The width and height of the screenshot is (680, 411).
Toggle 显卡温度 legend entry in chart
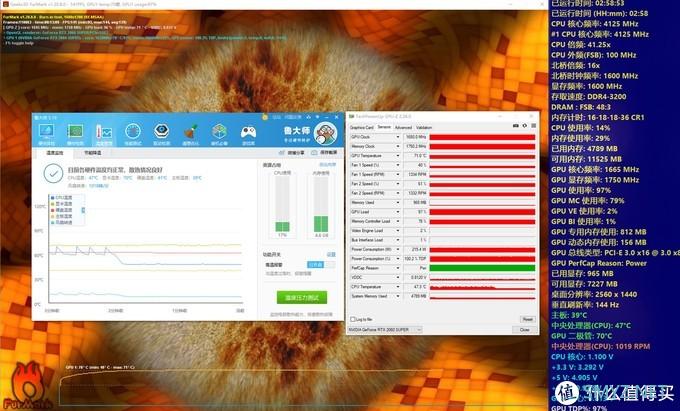[x=62, y=204]
